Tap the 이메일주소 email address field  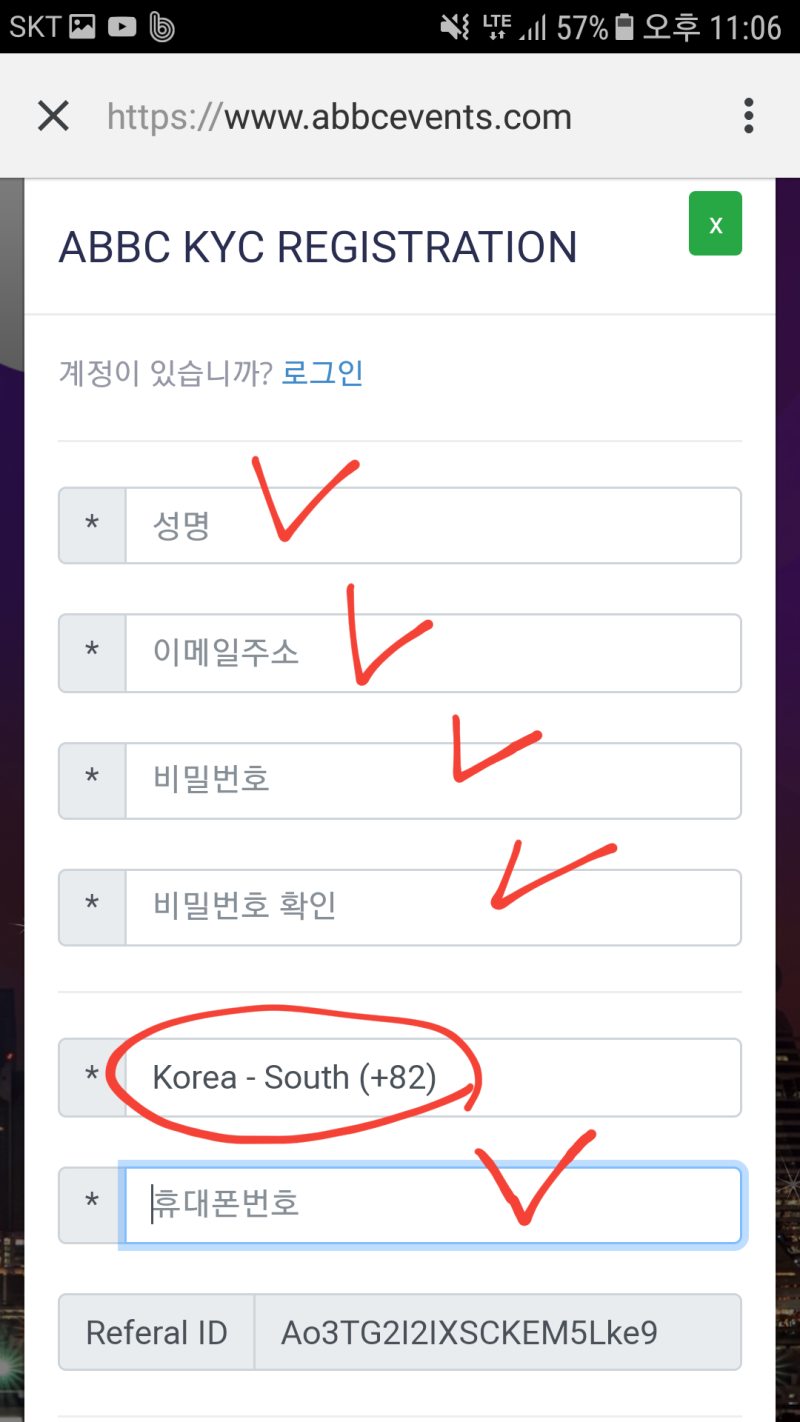point(430,653)
